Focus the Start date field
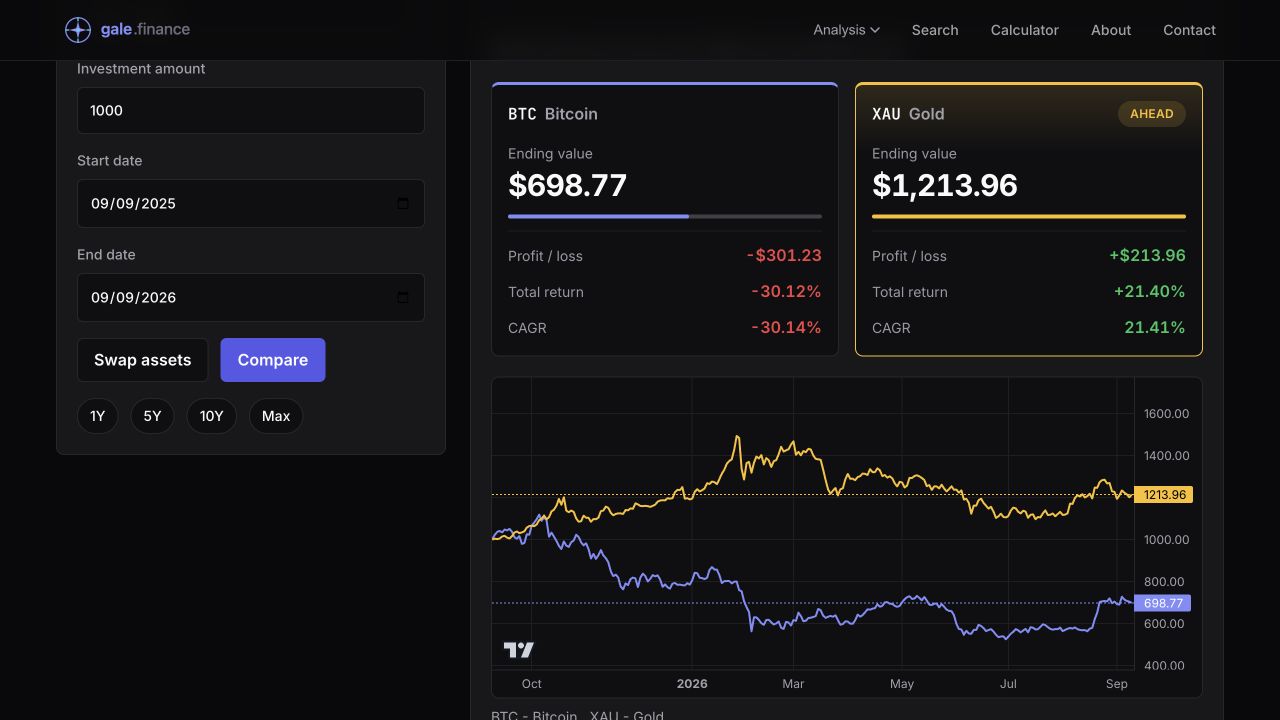1280x720 pixels. click(x=251, y=203)
